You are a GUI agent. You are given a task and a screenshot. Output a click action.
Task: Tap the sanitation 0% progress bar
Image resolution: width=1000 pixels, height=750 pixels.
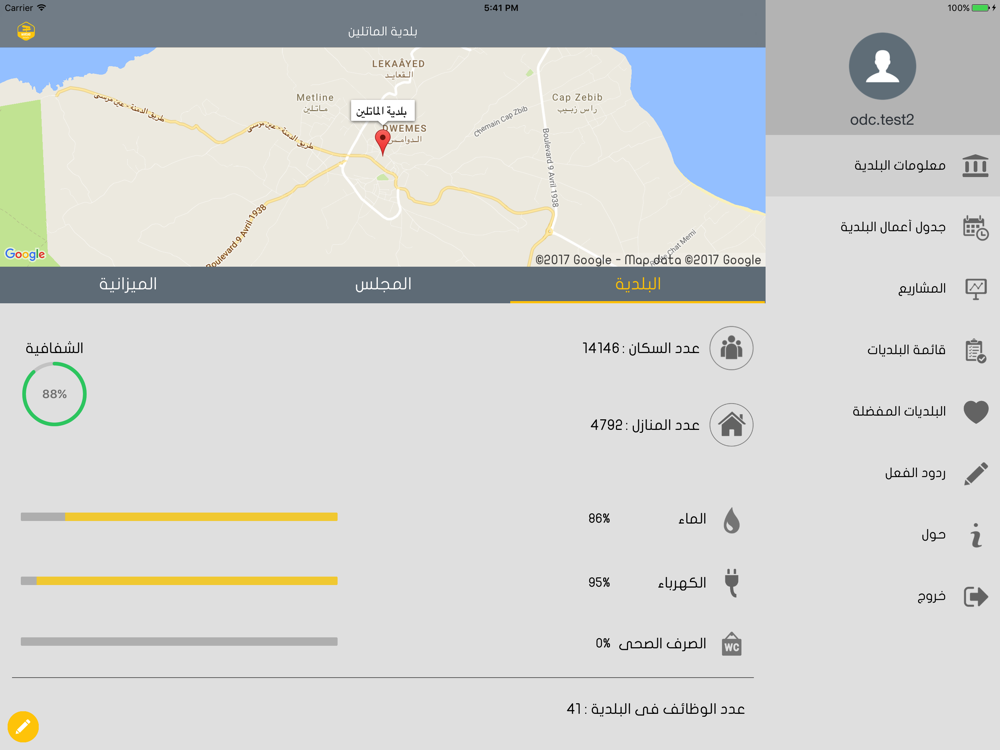(x=179, y=642)
